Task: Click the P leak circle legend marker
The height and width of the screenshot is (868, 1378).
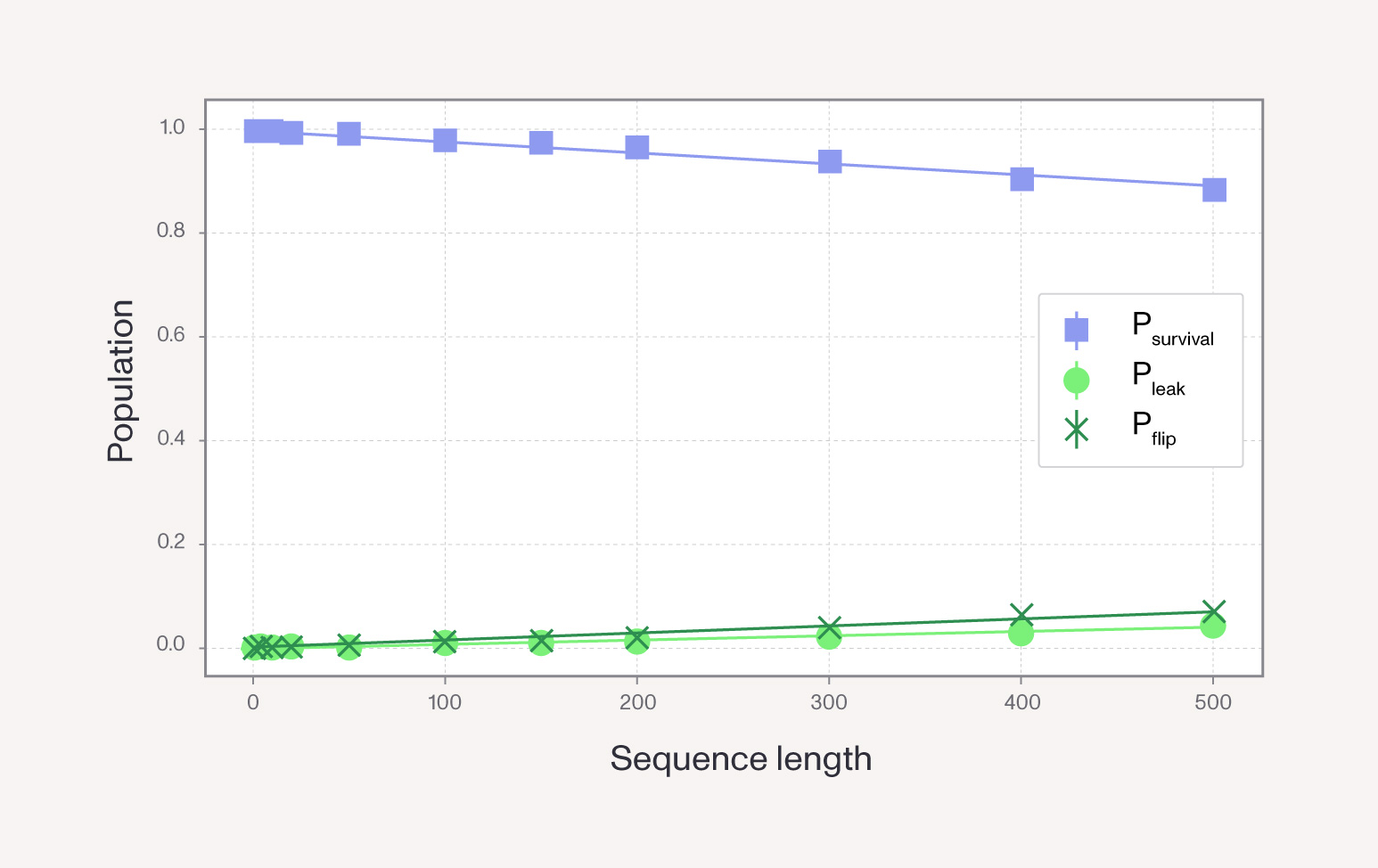Action: click(x=1076, y=381)
